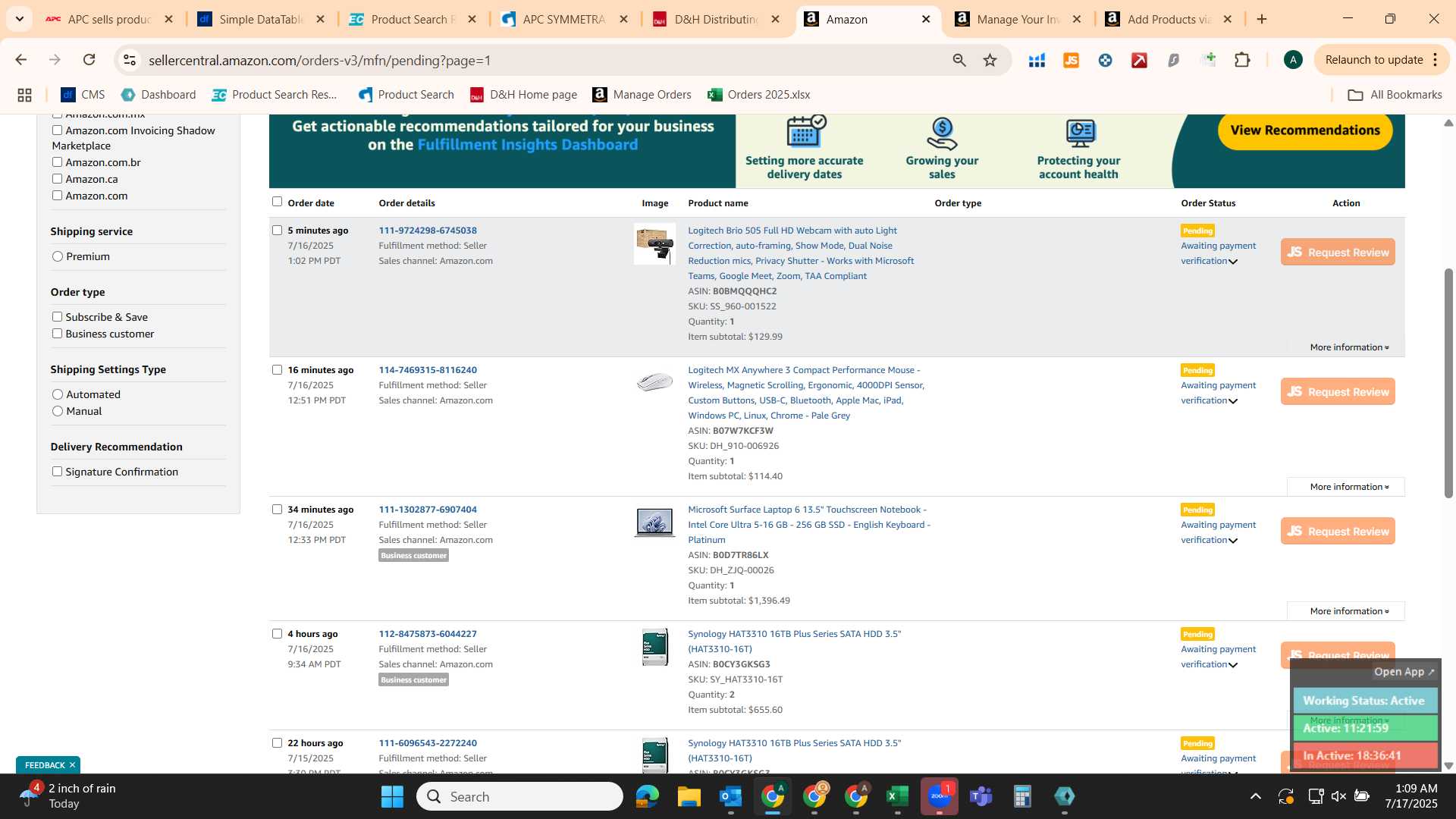Switch to D&H Distributing tab

coord(715,19)
